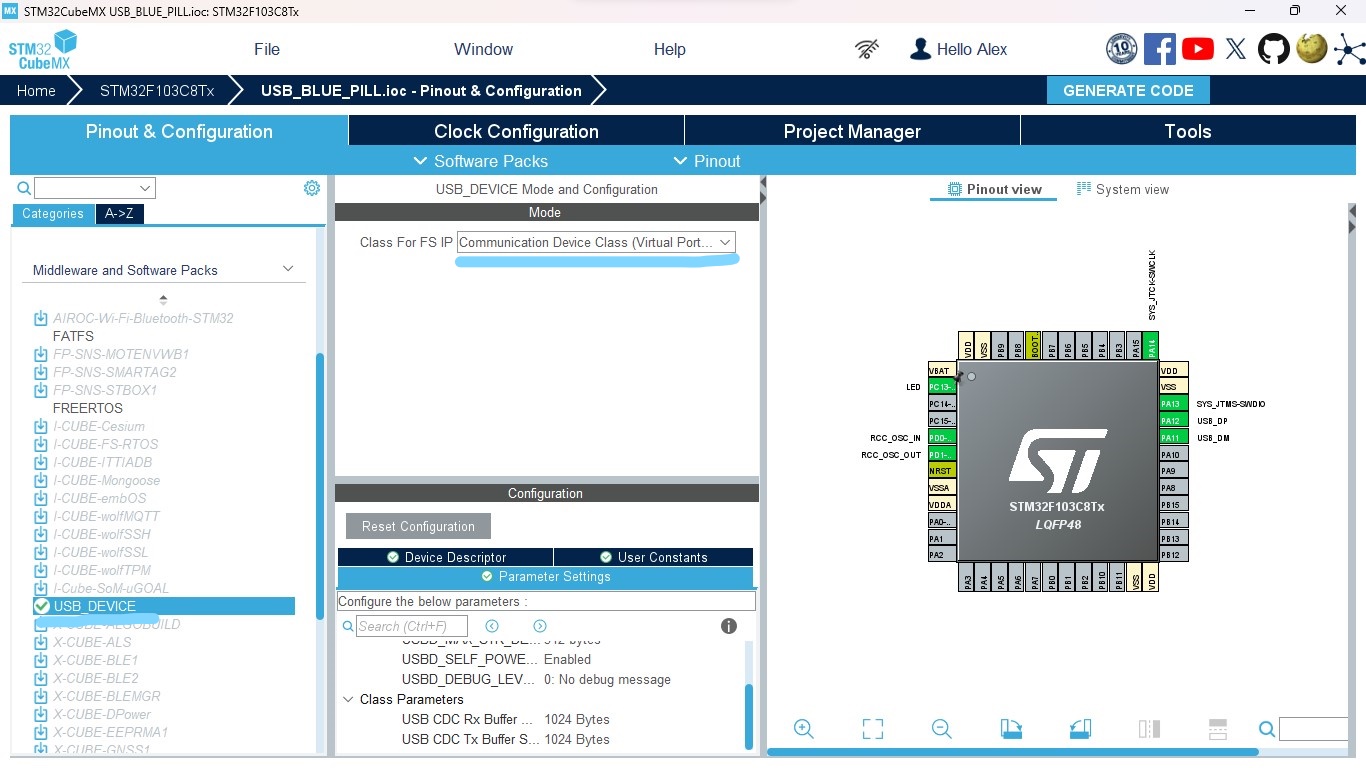Image resolution: width=1366 pixels, height=768 pixels.
Task: Click the PA13 pin on the chip
Action: [1173, 404]
